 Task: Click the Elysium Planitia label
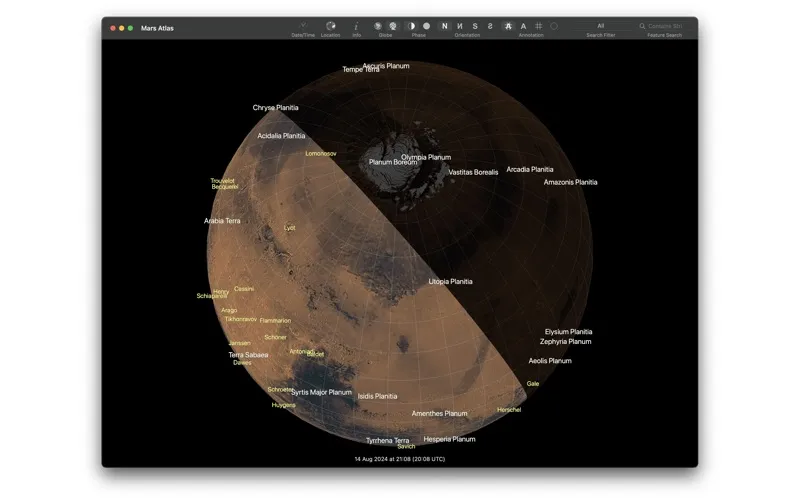[568, 332]
